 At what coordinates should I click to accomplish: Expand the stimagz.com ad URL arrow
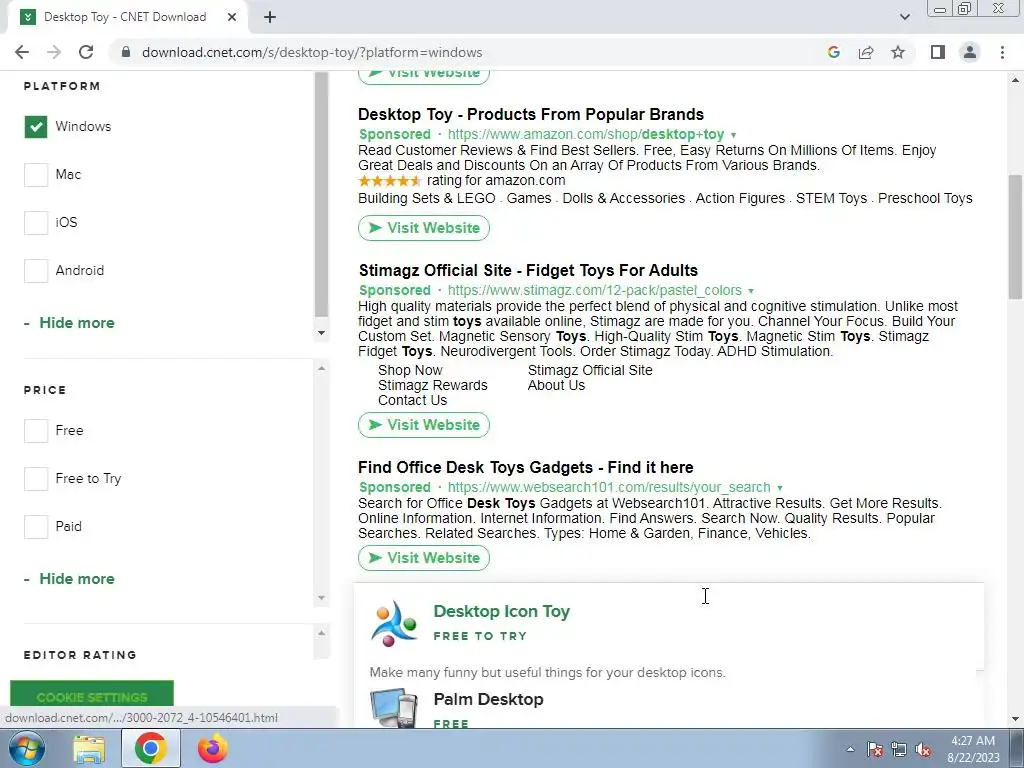[751, 291]
